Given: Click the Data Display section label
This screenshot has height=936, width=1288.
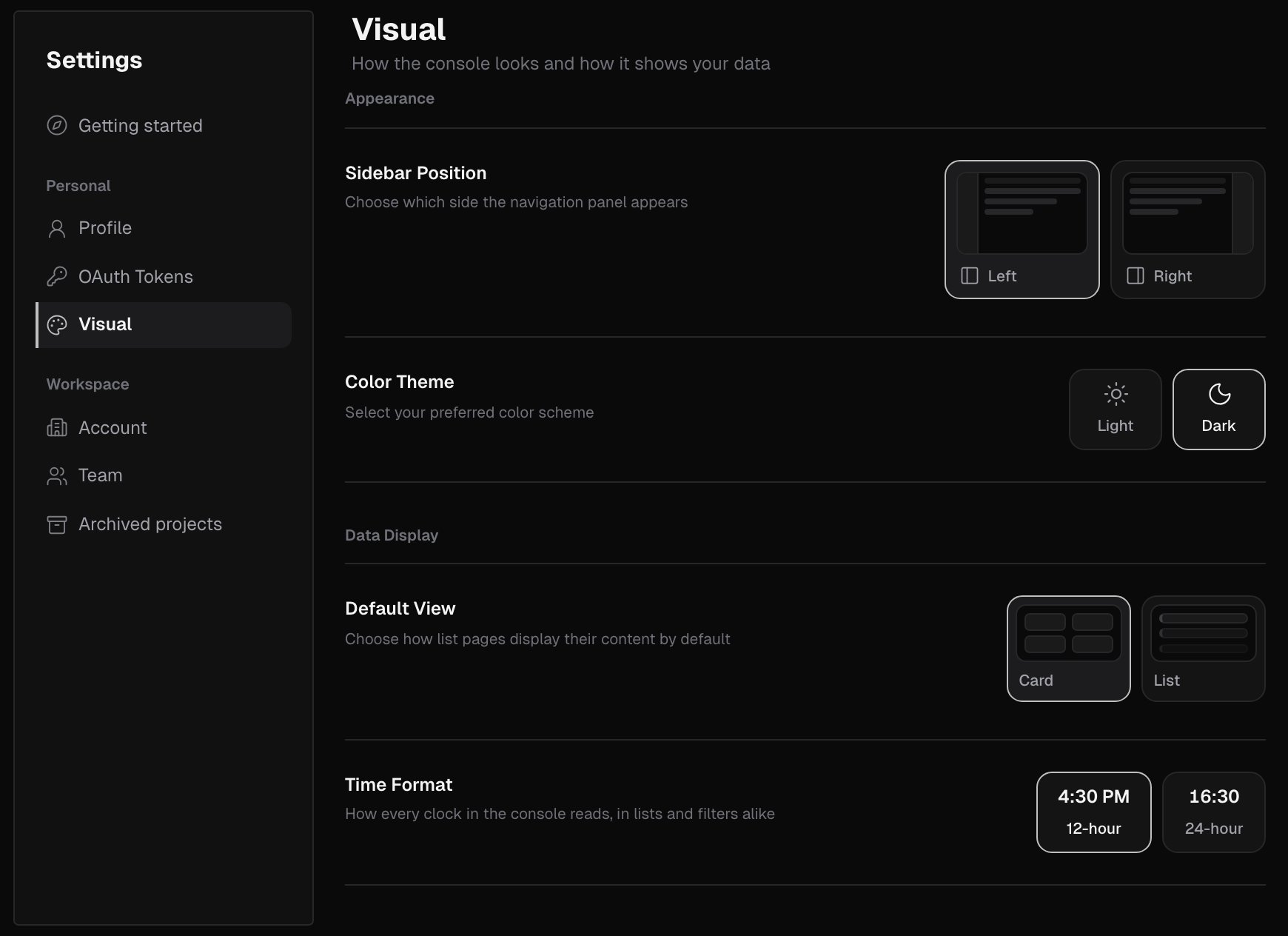Looking at the screenshot, I should coord(392,535).
